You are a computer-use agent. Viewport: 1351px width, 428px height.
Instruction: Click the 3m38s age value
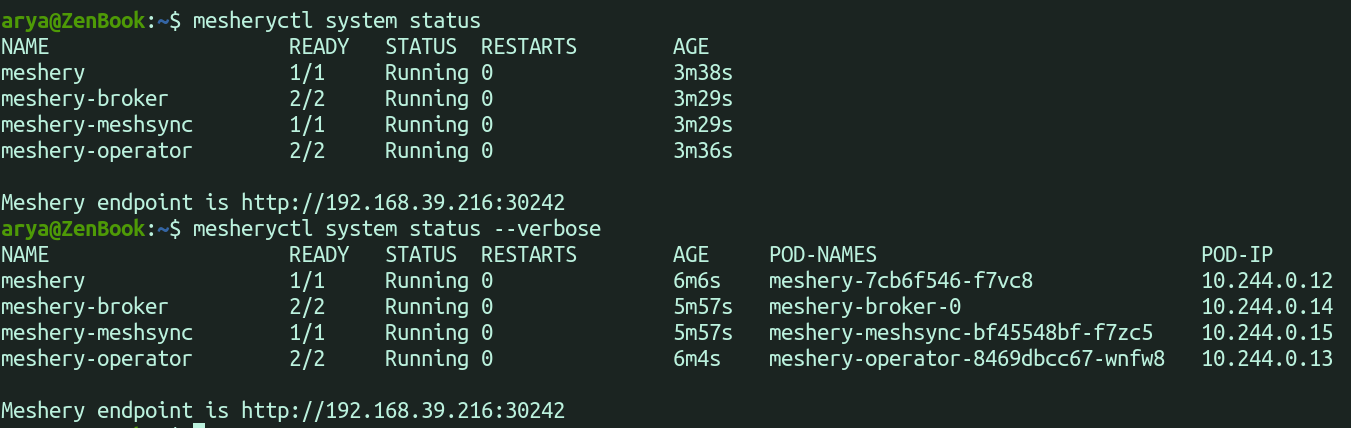click(x=703, y=73)
